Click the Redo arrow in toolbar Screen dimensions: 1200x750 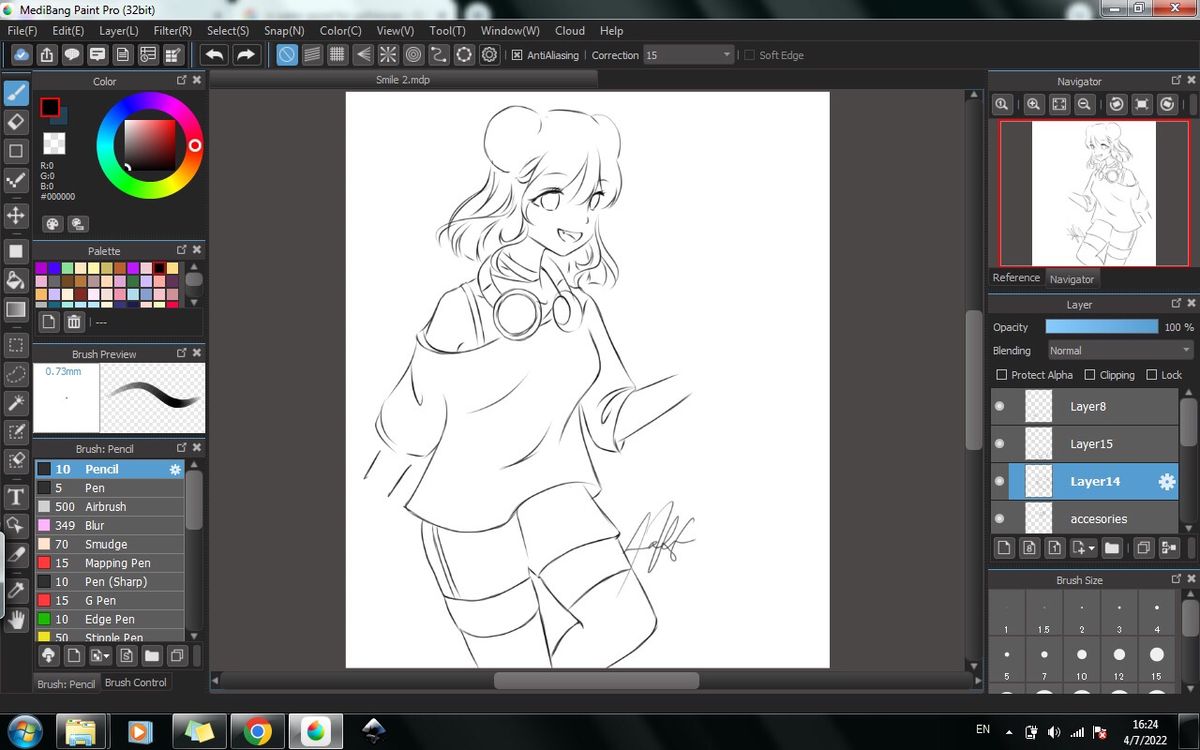(246, 55)
